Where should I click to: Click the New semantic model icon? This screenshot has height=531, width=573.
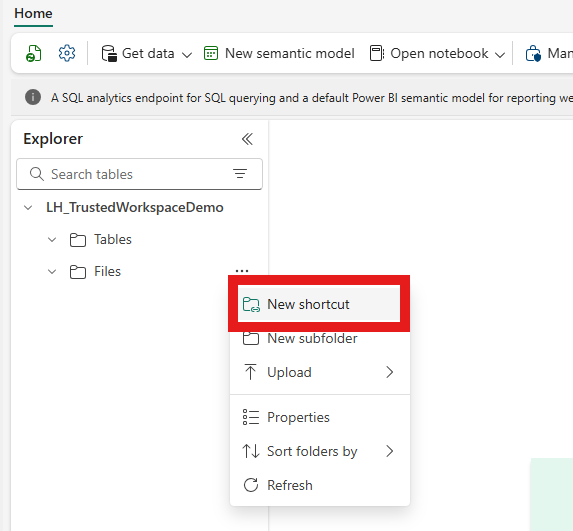[x=211, y=53]
